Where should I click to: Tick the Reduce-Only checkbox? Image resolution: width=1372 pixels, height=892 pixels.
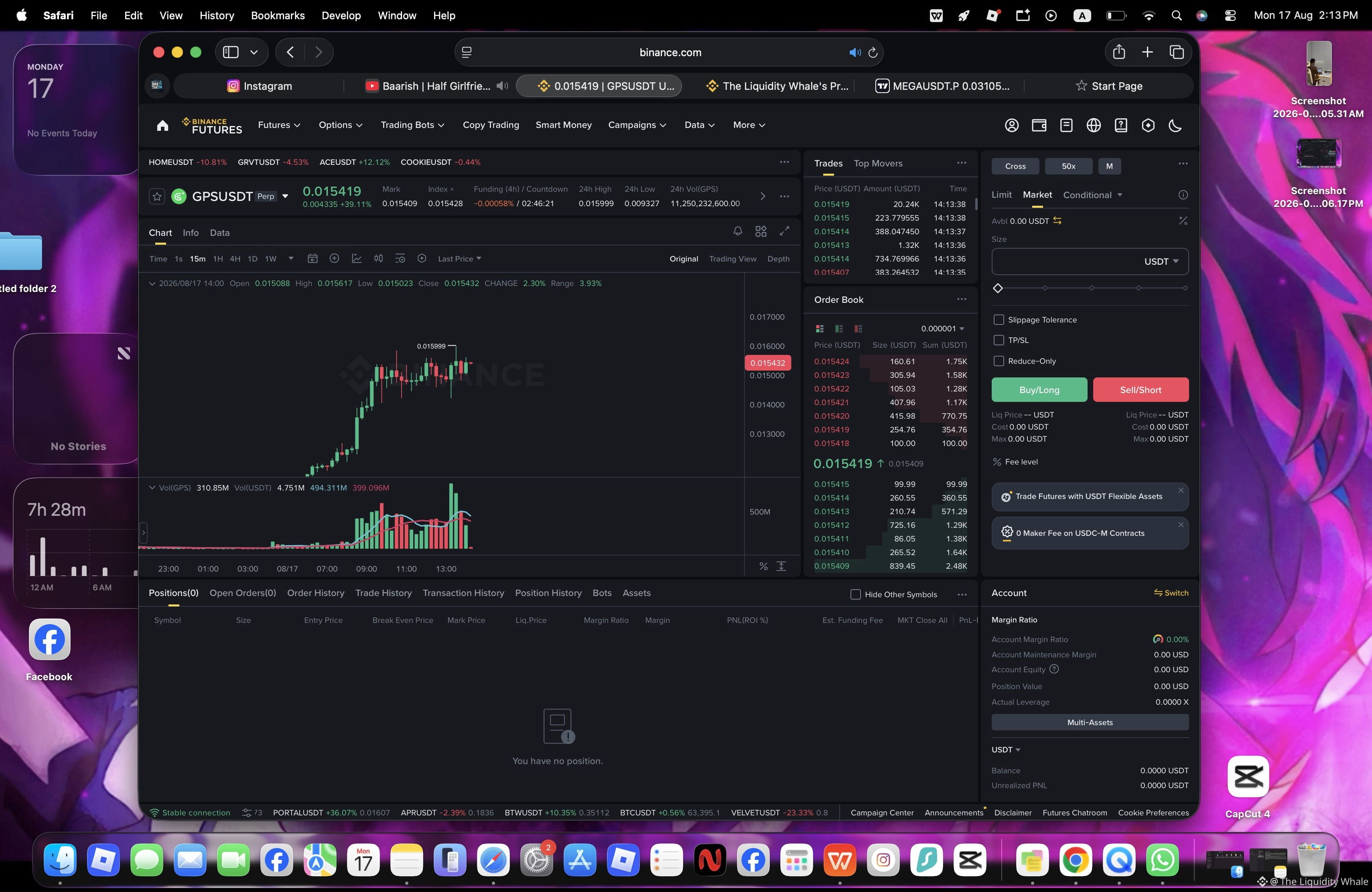999,361
